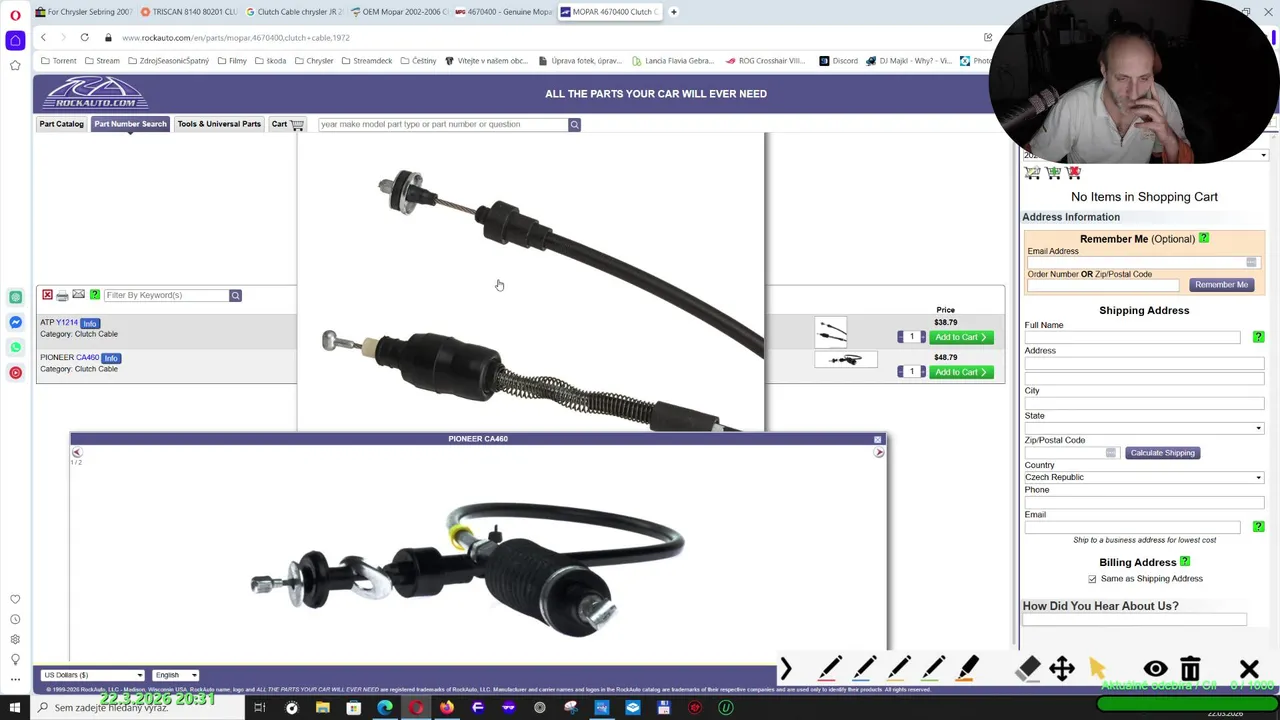Open the State dropdown
The height and width of the screenshot is (720, 1280).
pos(1144,428)
